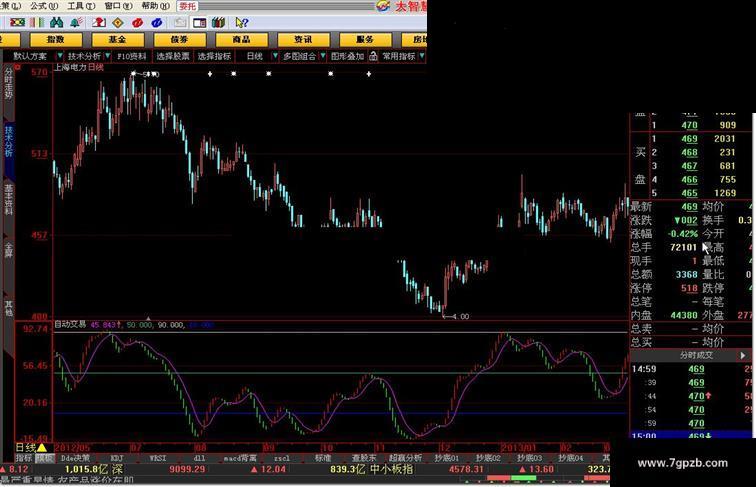
Task: Click the 自动交易 indicator title
Action: [x=70, y=325]
